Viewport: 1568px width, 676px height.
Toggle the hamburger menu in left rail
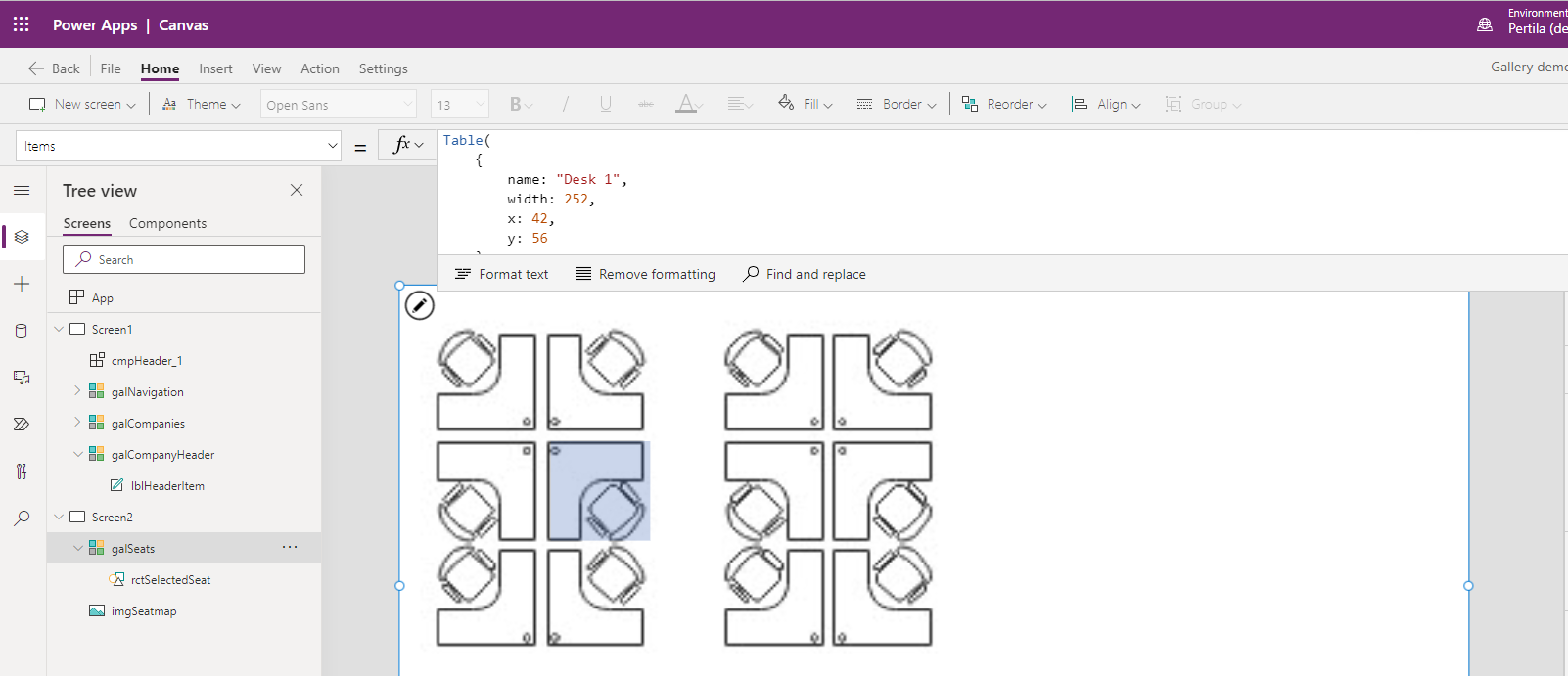tap(22, 191)
